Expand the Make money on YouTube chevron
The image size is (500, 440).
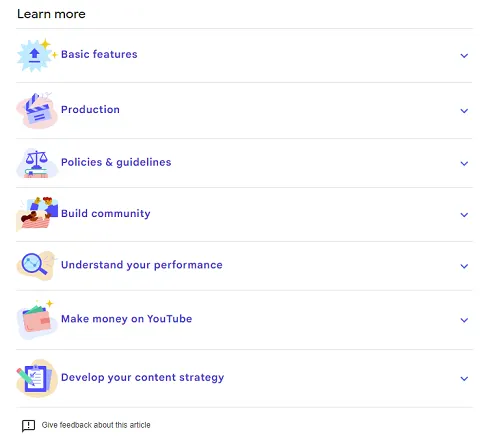pyautogui.click(x=464, y=320)
